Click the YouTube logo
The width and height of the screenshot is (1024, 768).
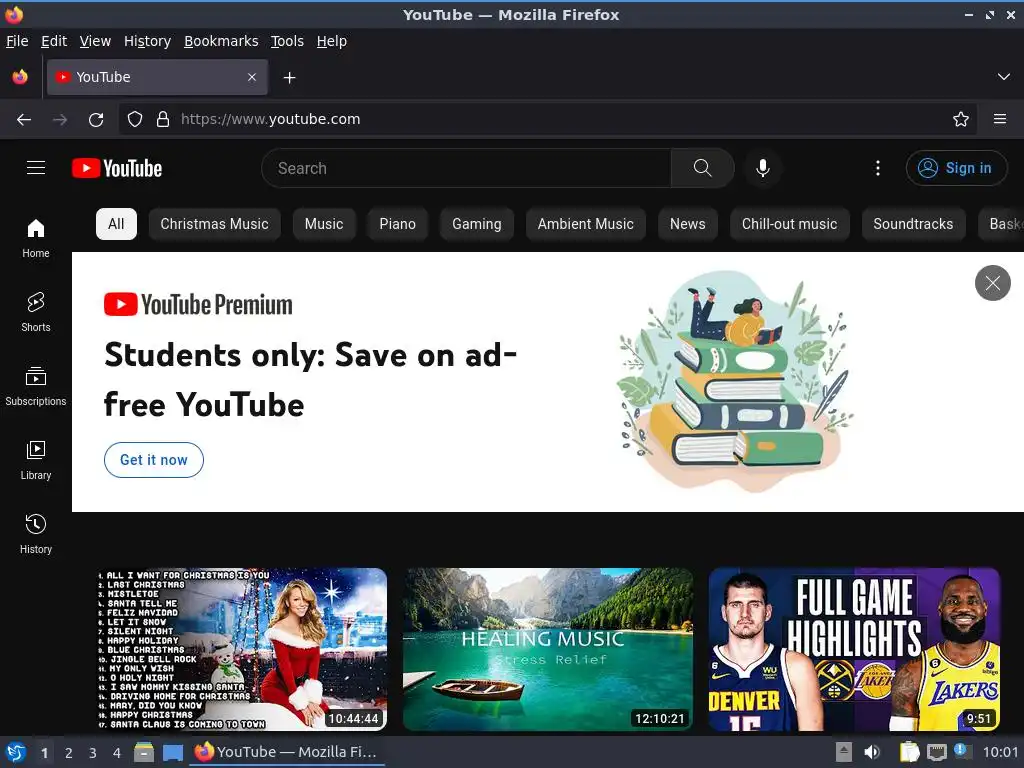117,168
